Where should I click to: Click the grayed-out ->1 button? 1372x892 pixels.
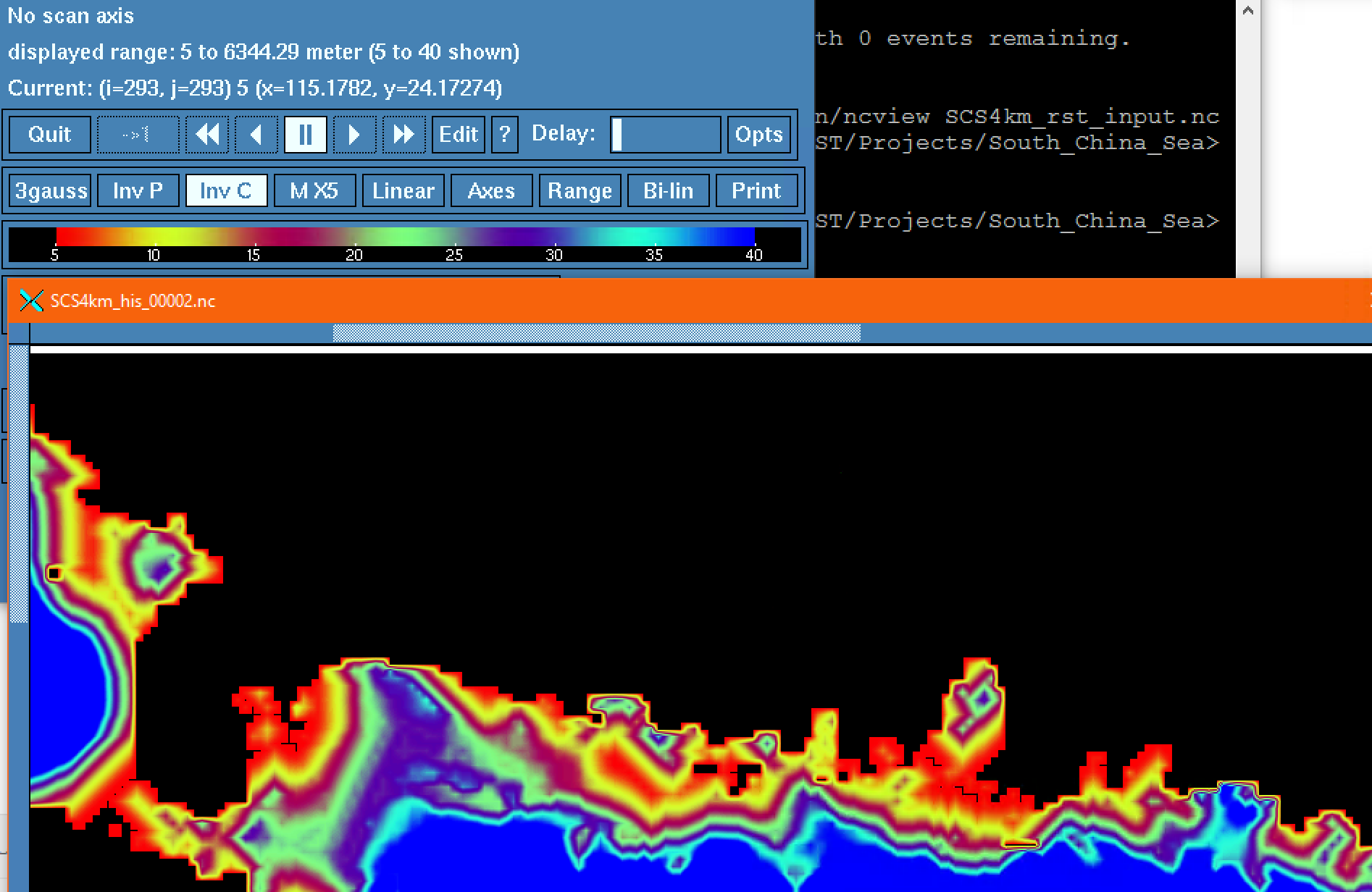tap(137, 135)
